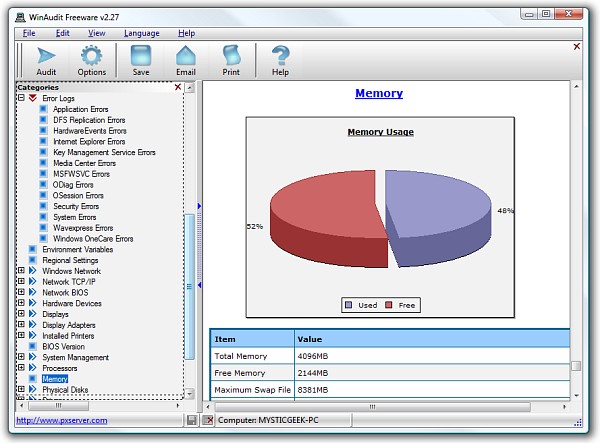Click the Maximum Swap File value 8381MB
The image size is (600, 443).
pos(313,390)
